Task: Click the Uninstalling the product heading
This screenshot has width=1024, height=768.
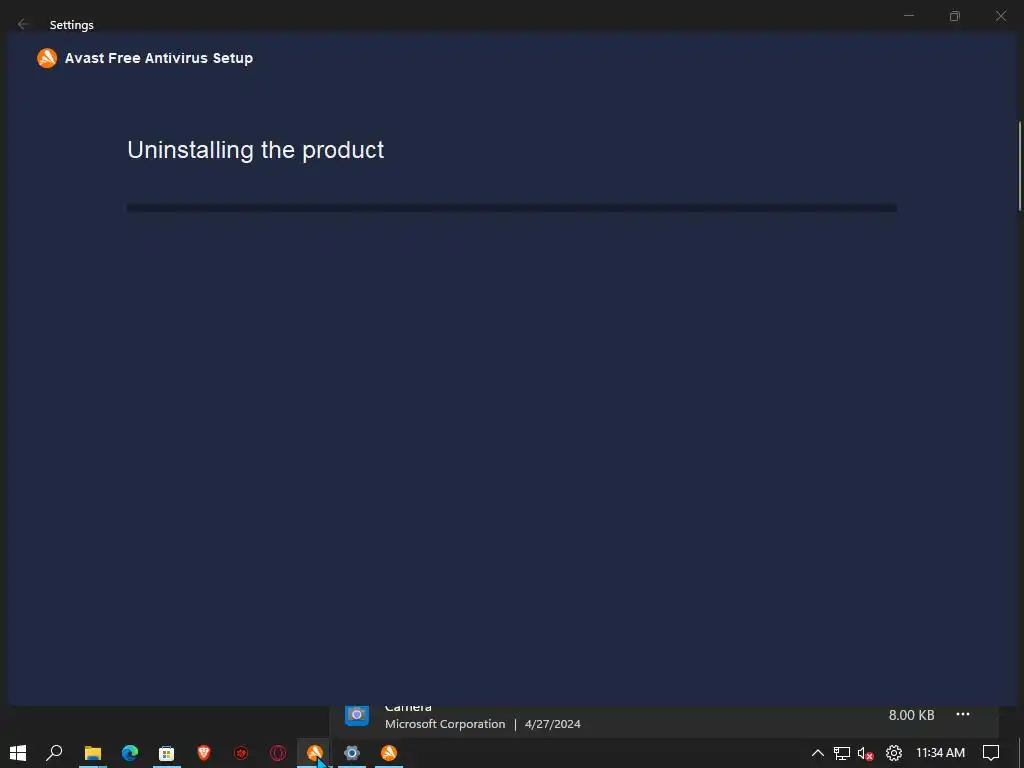Action: (255, 150)
